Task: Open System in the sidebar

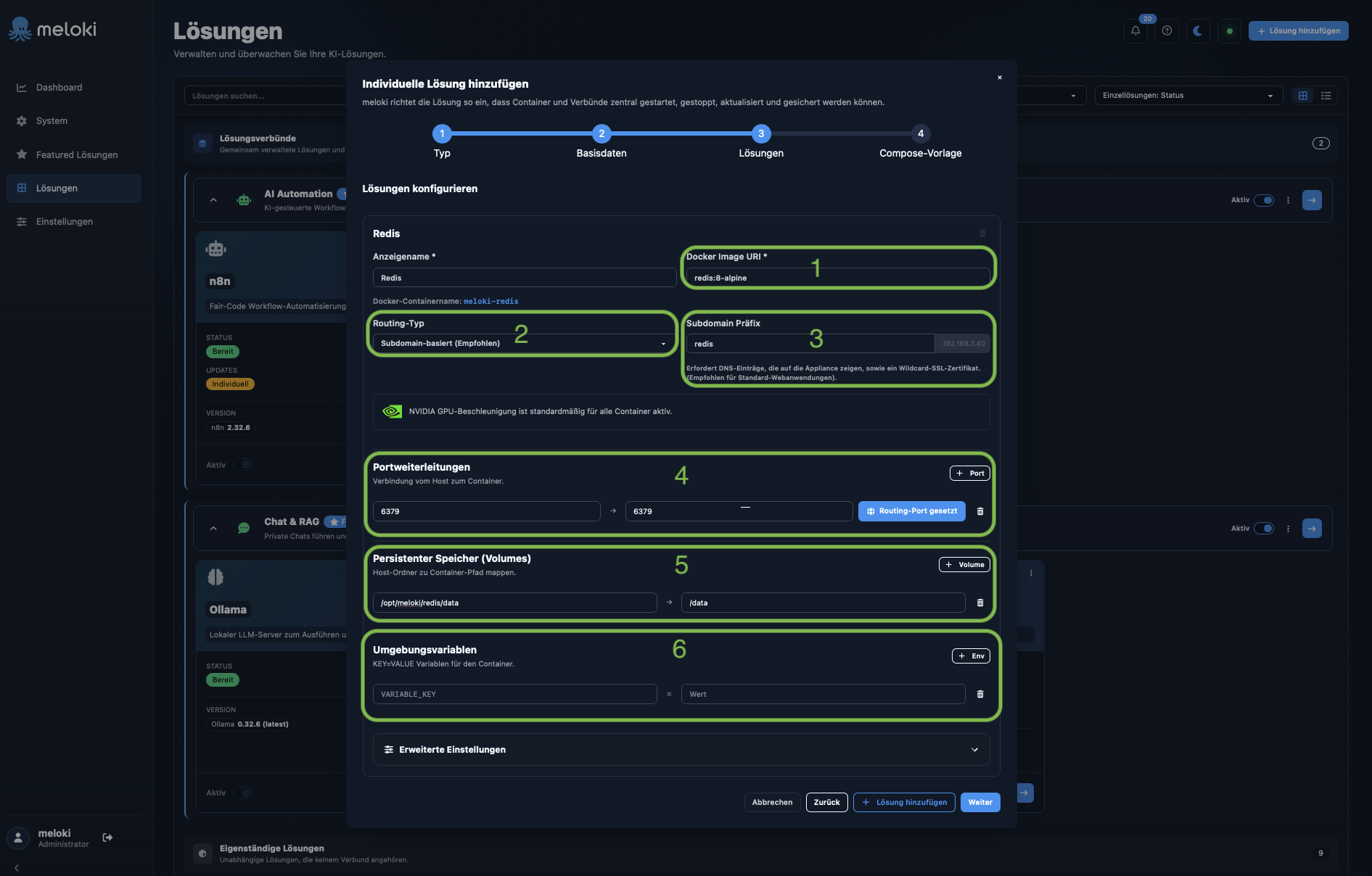Action: tap(74, 121)
